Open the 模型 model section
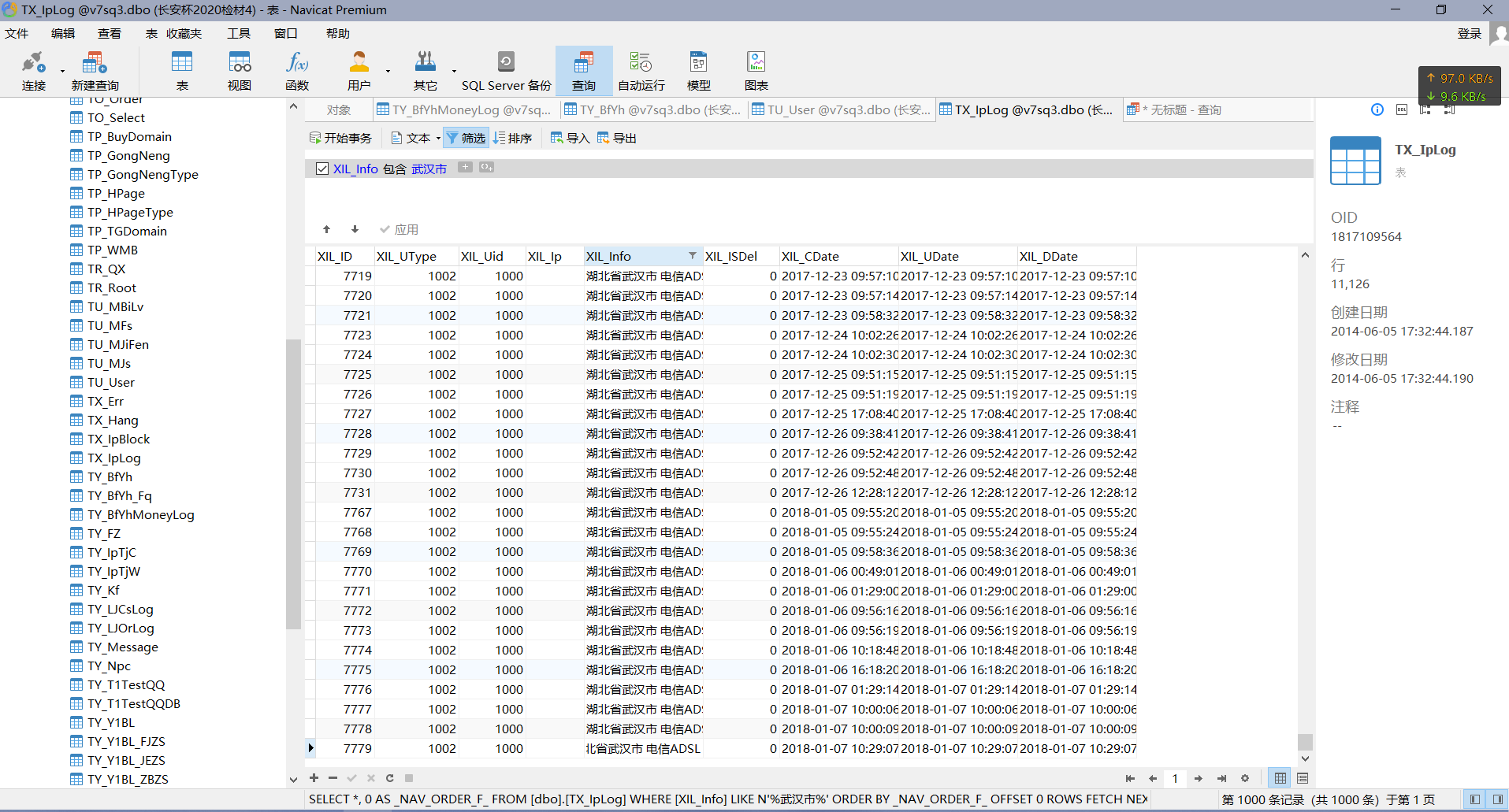 [699, 70]
